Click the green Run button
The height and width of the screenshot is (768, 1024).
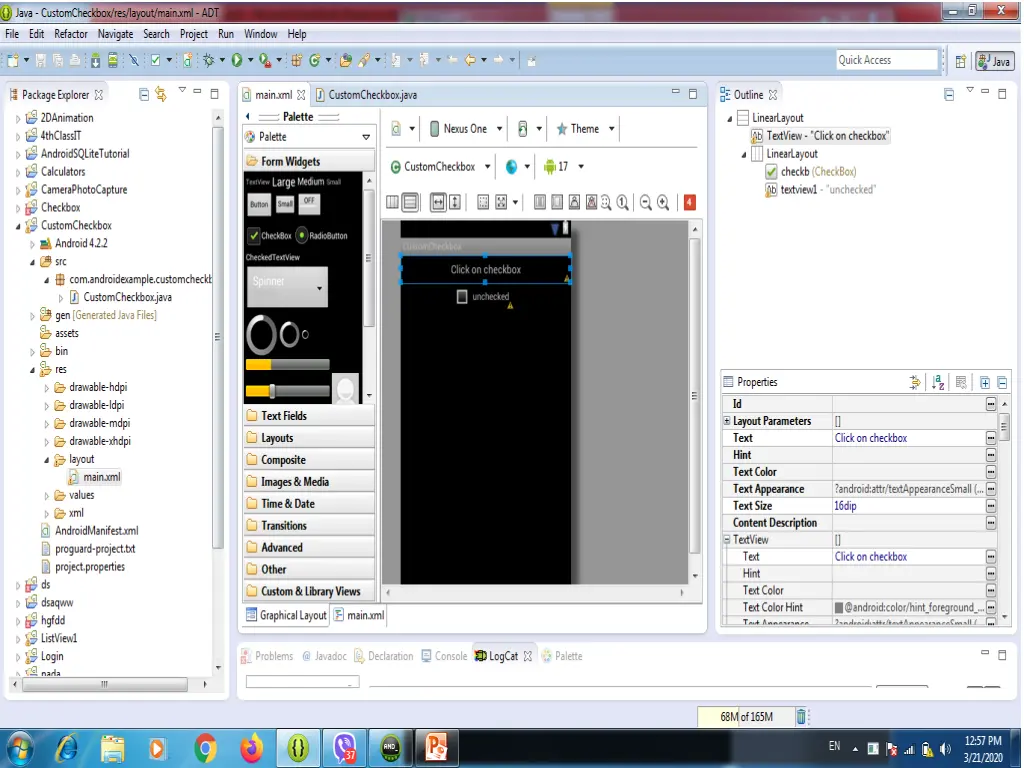(236, 61)
